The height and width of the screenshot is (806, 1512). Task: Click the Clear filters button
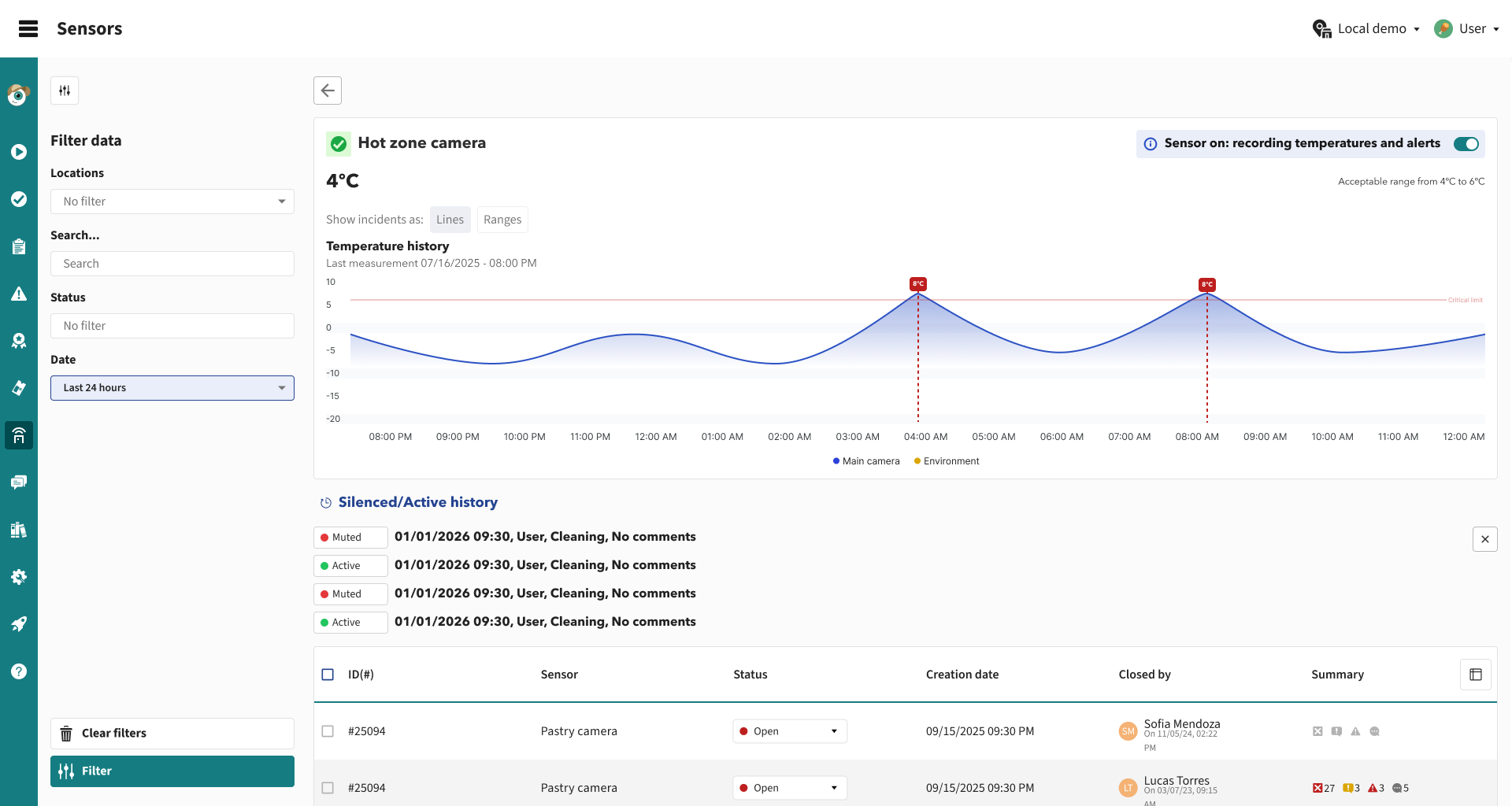point(172,734)
